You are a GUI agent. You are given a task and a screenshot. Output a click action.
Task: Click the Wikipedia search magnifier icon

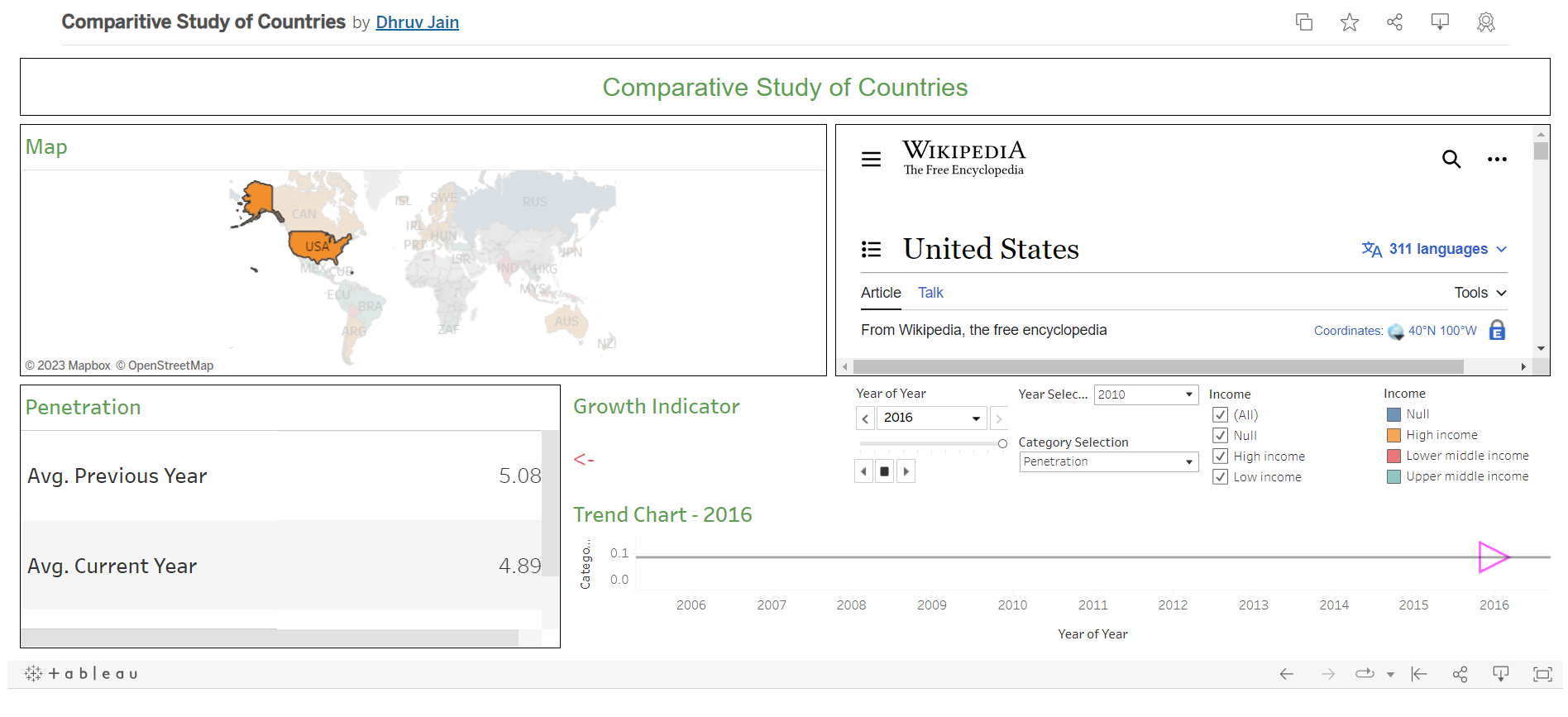pyautogui.click(x=1451, y=159)
